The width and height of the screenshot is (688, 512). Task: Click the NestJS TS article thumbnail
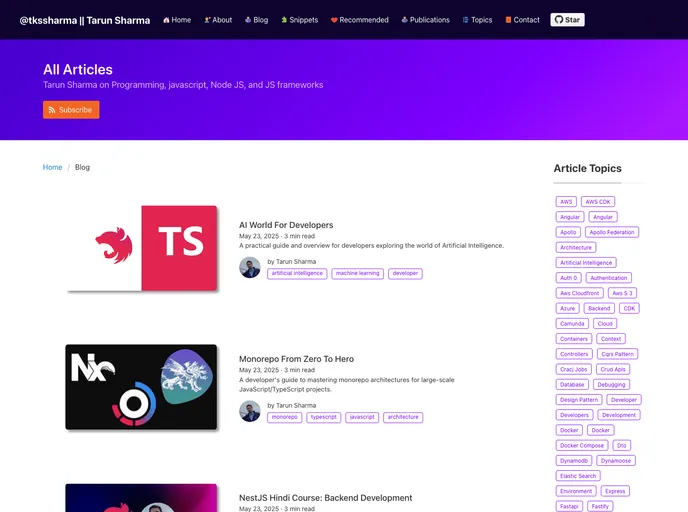click(x=141, y=248)
